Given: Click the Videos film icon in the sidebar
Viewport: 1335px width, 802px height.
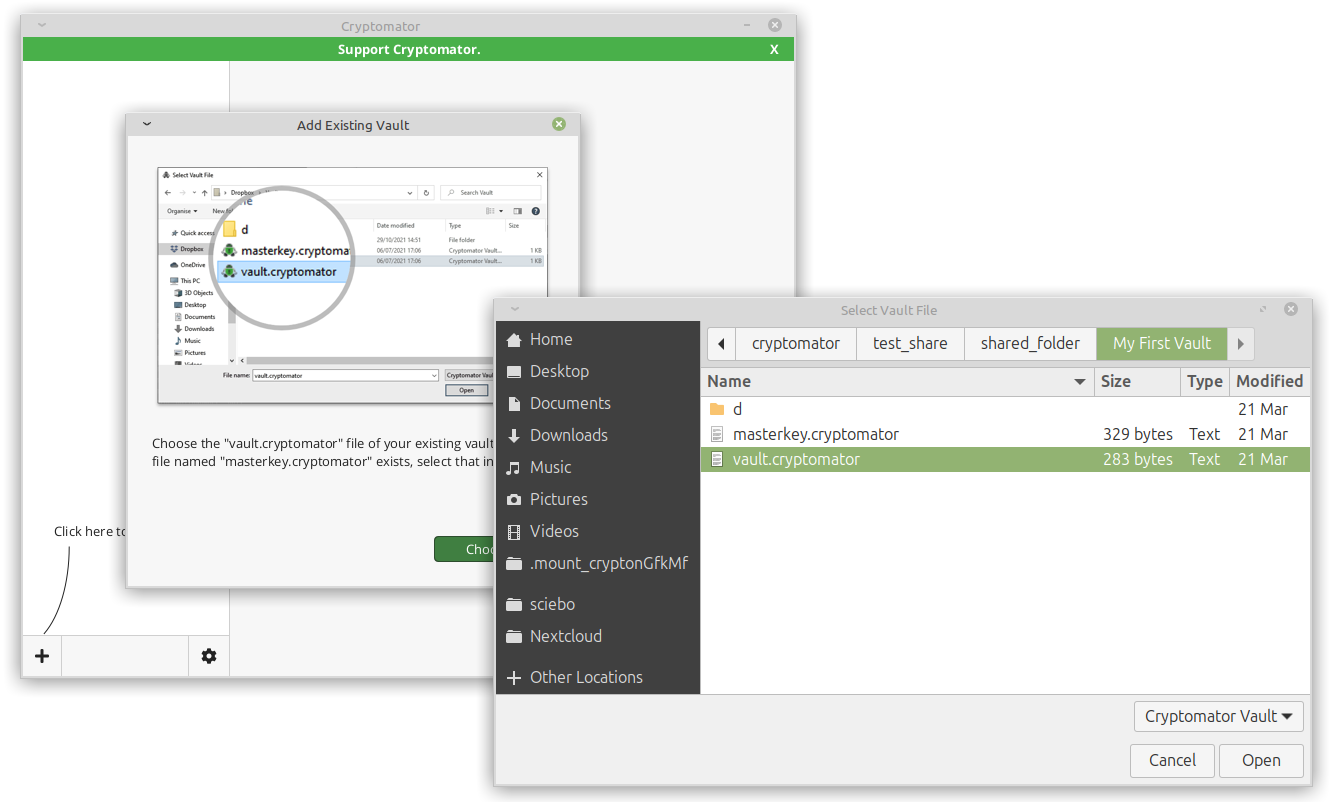Looking at the screenshot, I should [514, 531].
